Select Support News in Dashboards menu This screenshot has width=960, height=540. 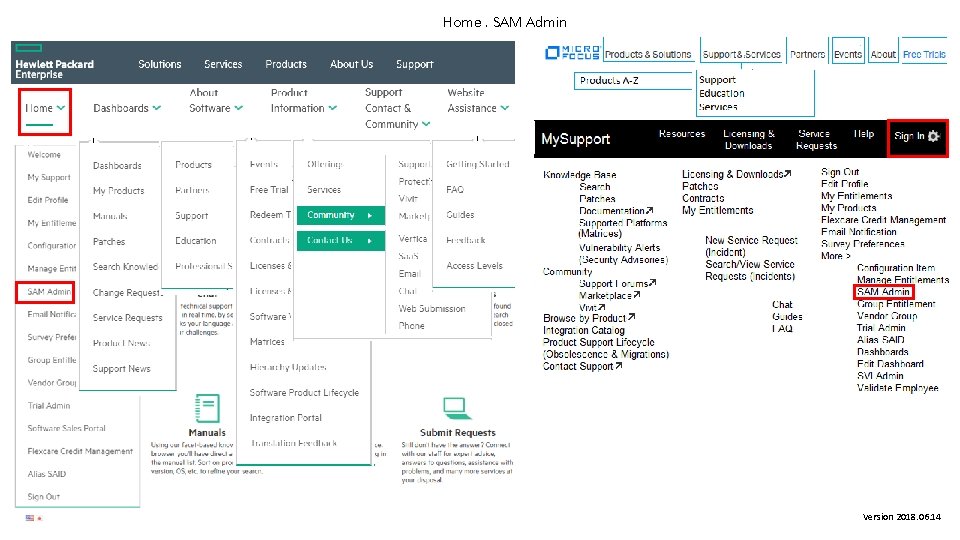tap(121, 369)
